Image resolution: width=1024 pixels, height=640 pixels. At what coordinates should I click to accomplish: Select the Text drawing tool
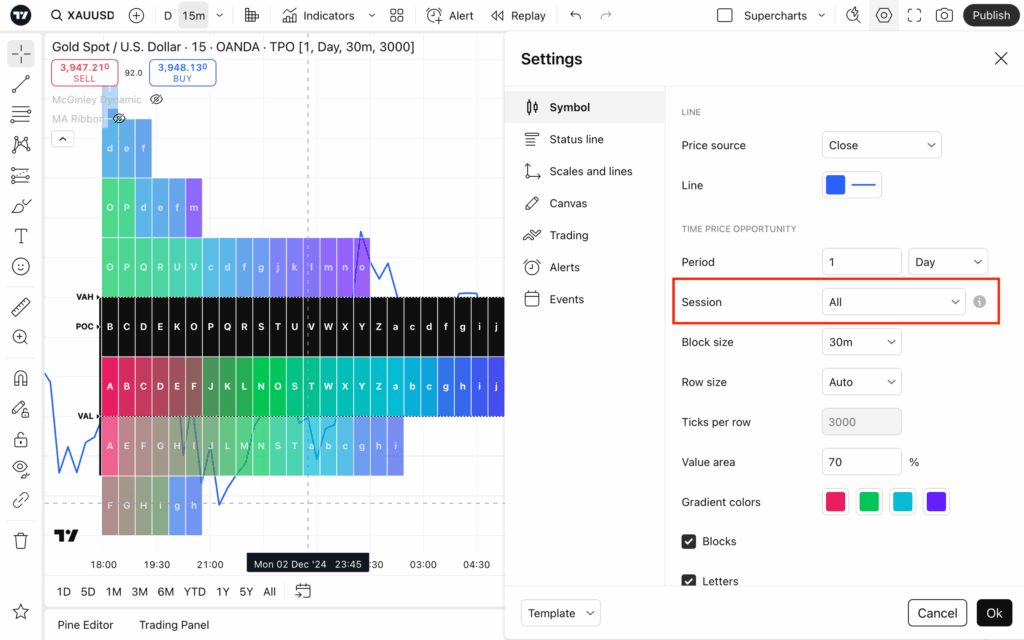[20, 237]
